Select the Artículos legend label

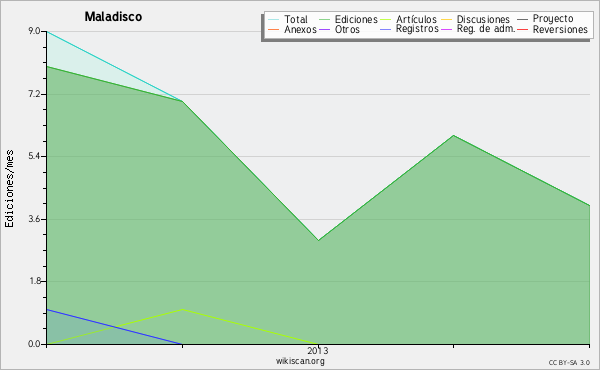(416, 19)
